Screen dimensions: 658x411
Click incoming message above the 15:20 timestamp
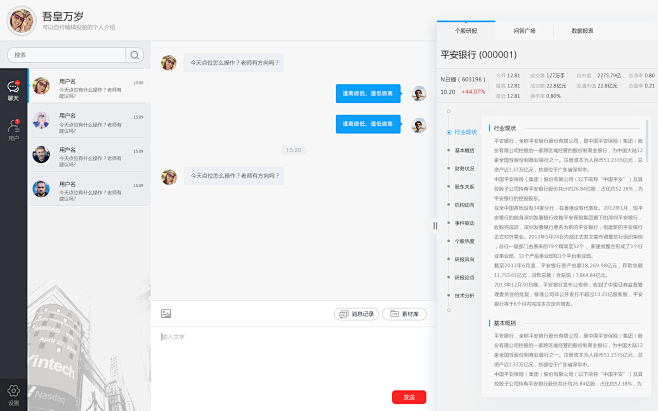pyautogui.click(x=234, y=63)
